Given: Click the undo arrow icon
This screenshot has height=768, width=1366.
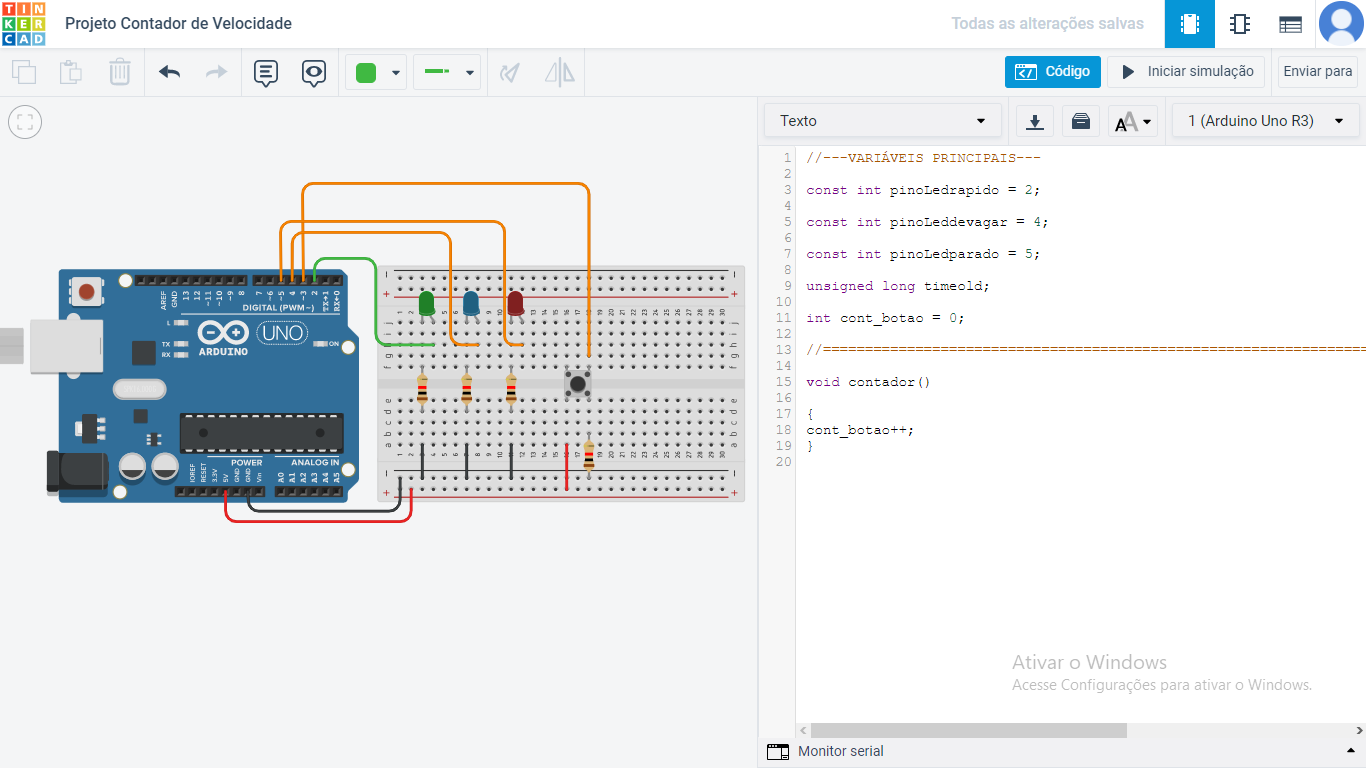Looking at the screenshot, I should click(170, 72).
